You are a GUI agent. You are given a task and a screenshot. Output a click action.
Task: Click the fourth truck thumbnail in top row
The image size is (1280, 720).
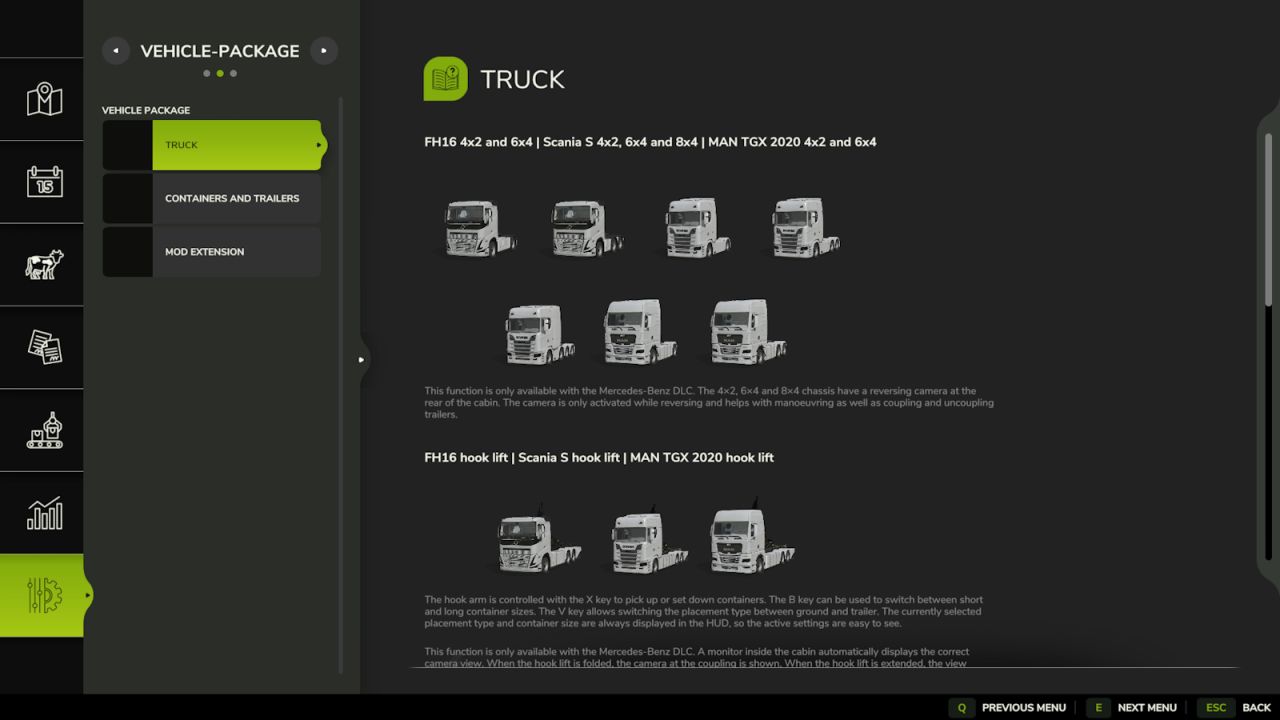[805, 227]
